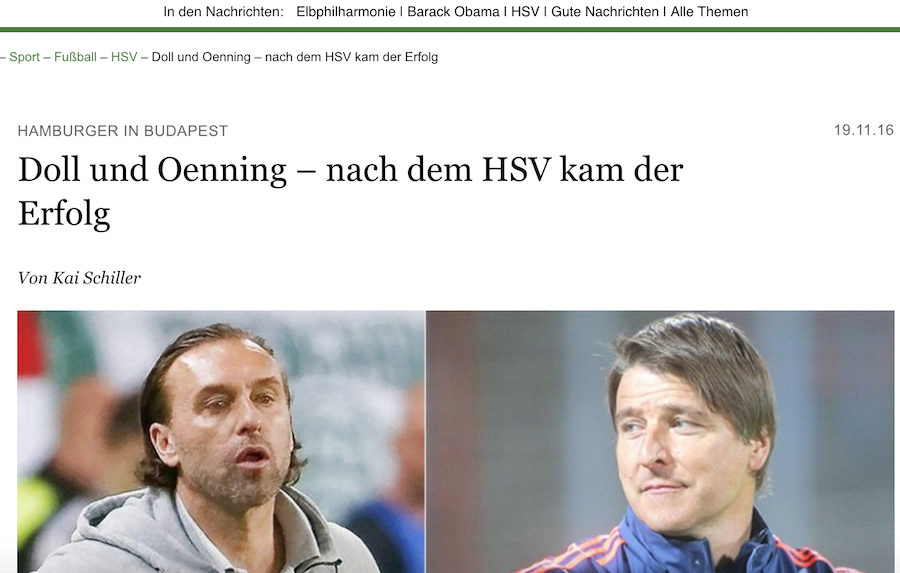Click the article date 19.11.16
This screenshot has height=573, width=900.
coord(864,130)
